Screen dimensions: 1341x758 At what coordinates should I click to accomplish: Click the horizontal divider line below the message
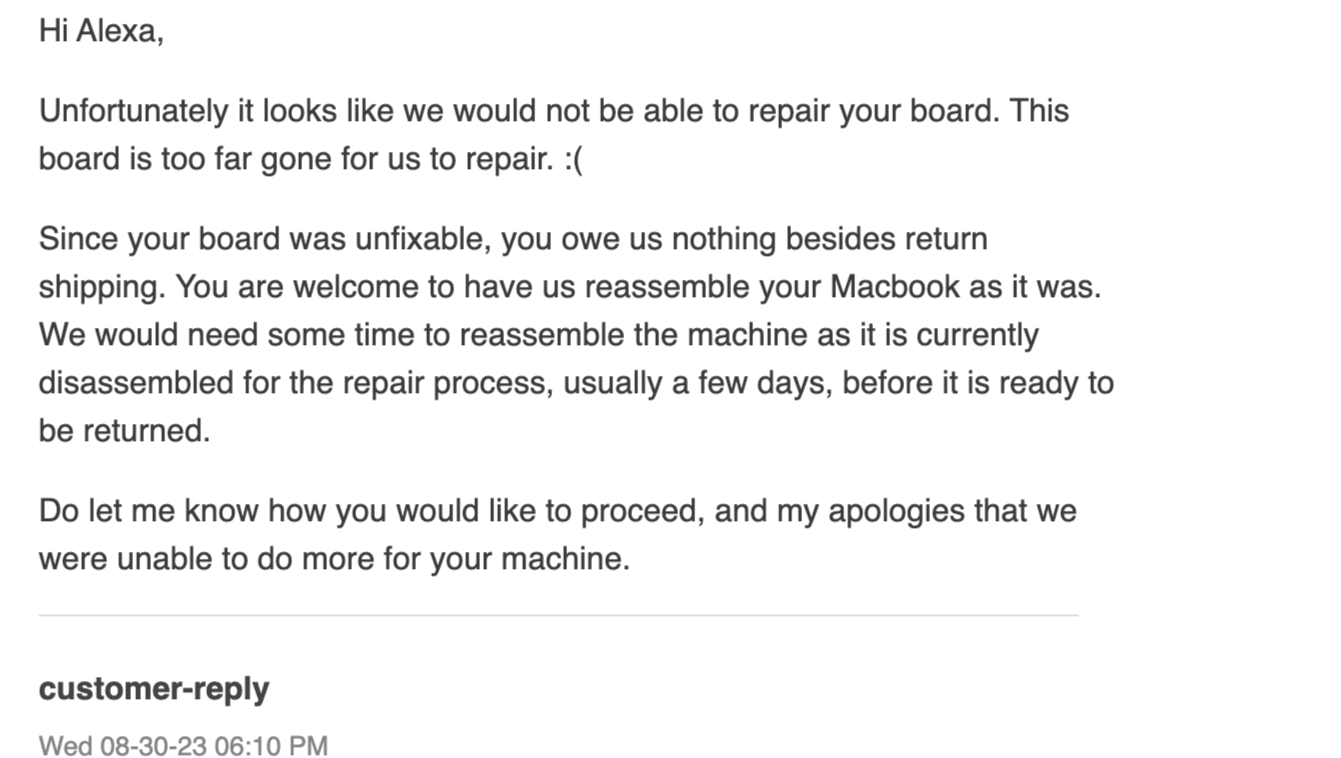(558, 616)
